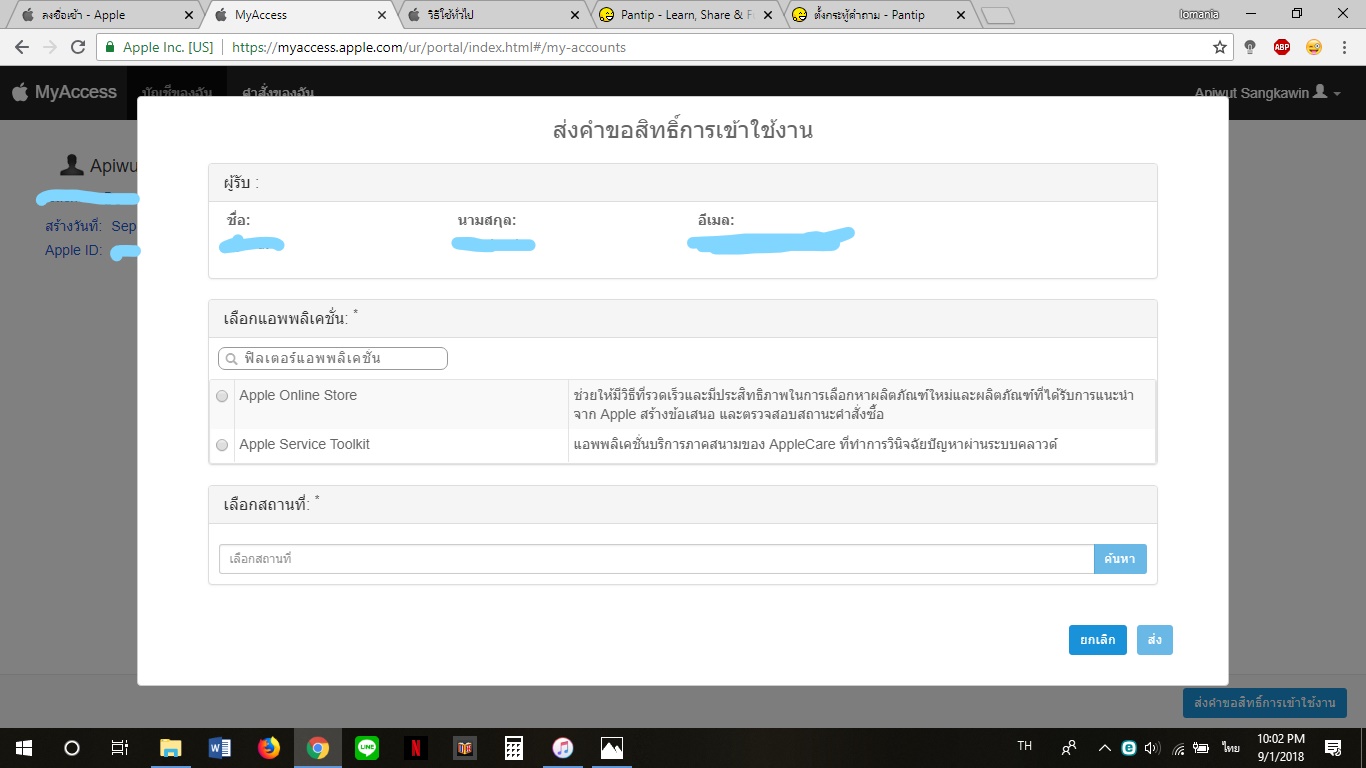
Task: Open the Photos app from taskbar
Action: click(612, 747)
